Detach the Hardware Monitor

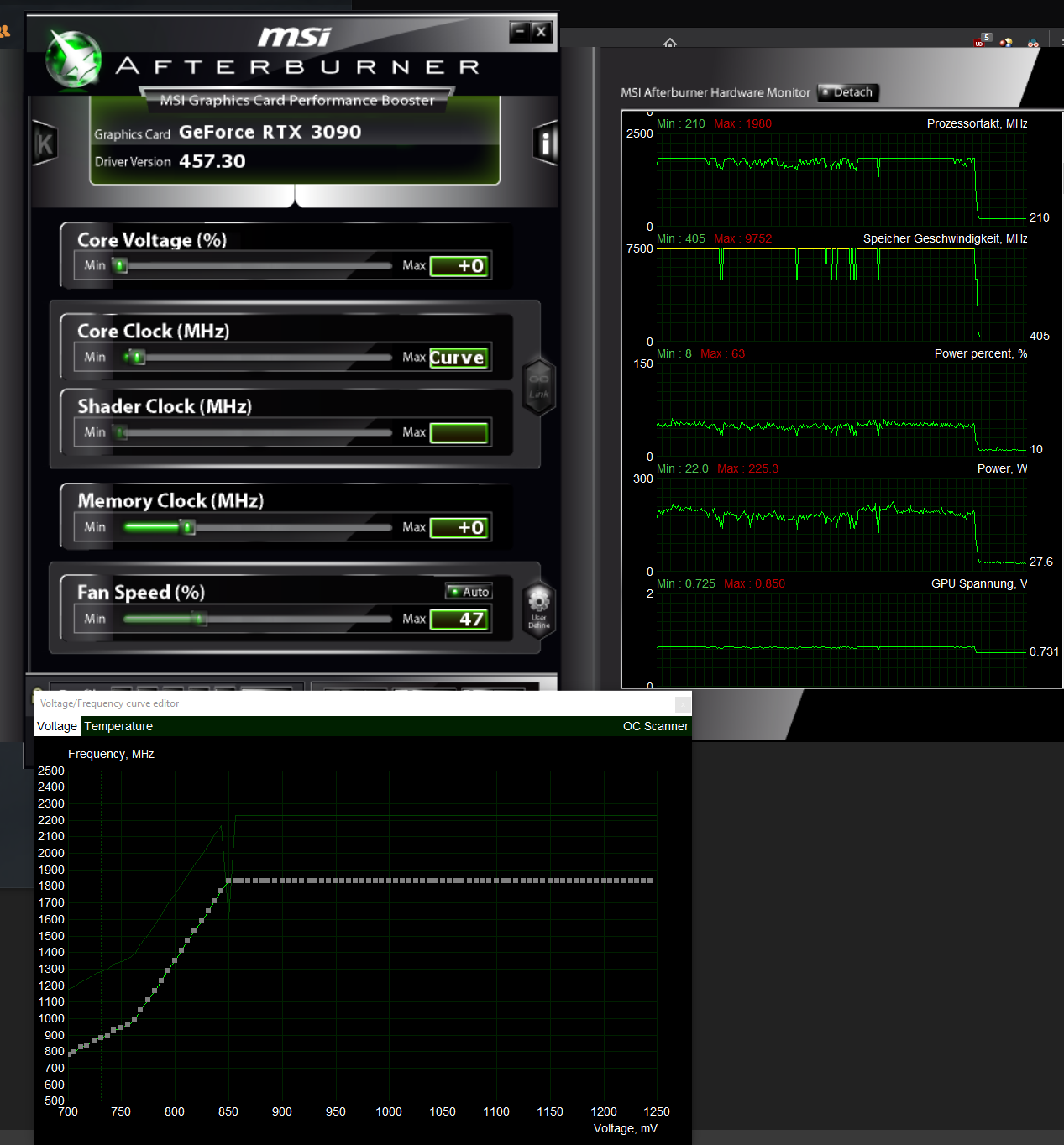point(848,92)
